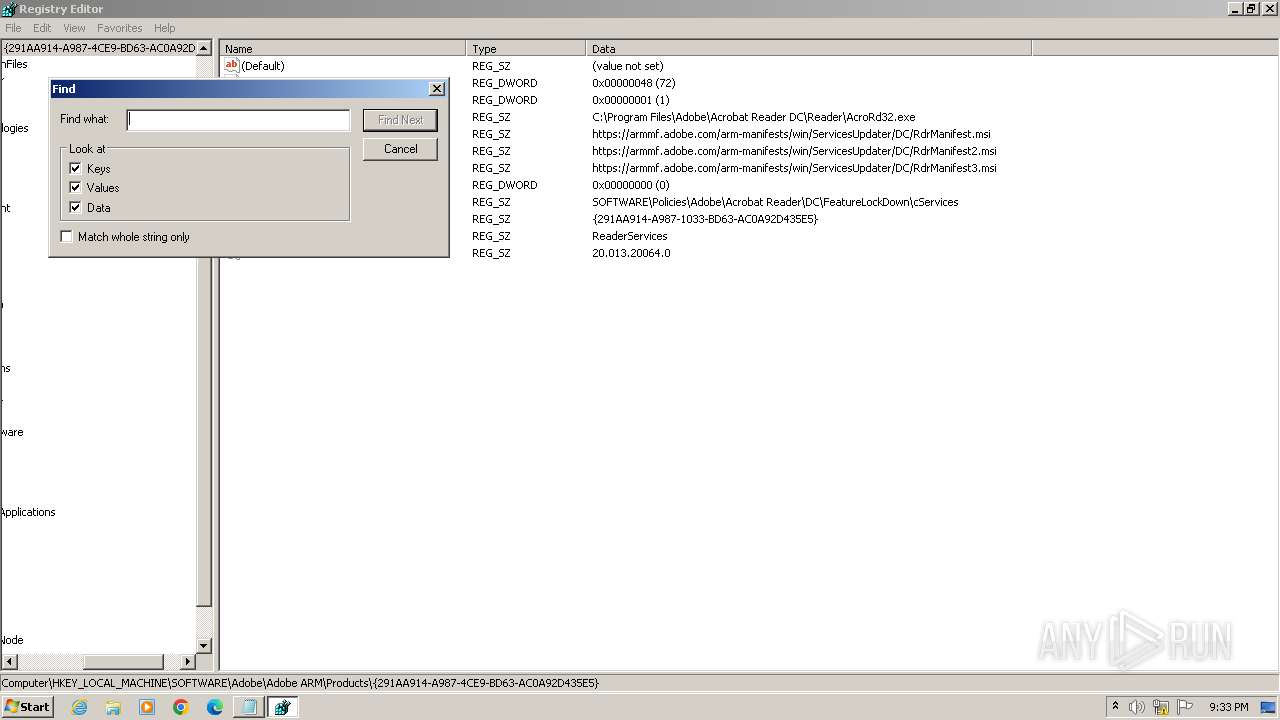
Task: Select the {291AA914-A987-4CE9...} tree key
Action: click(x=99, y=48)
